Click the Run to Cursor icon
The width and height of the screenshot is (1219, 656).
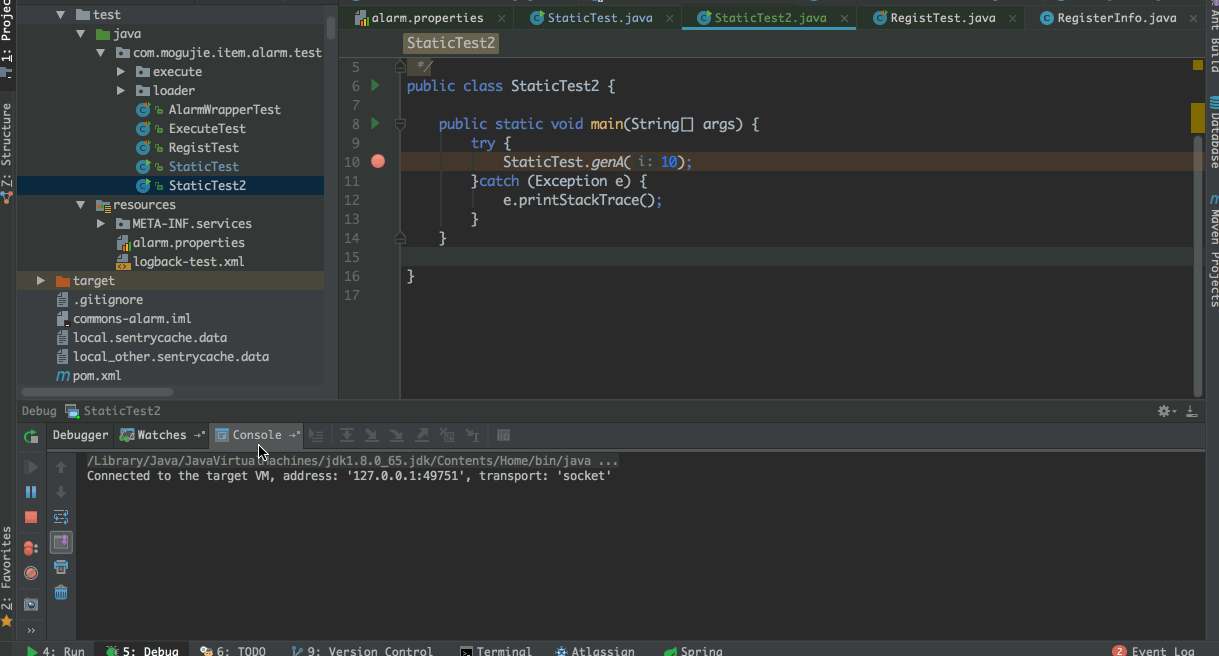pyautogui.click(x=472, y=435)
